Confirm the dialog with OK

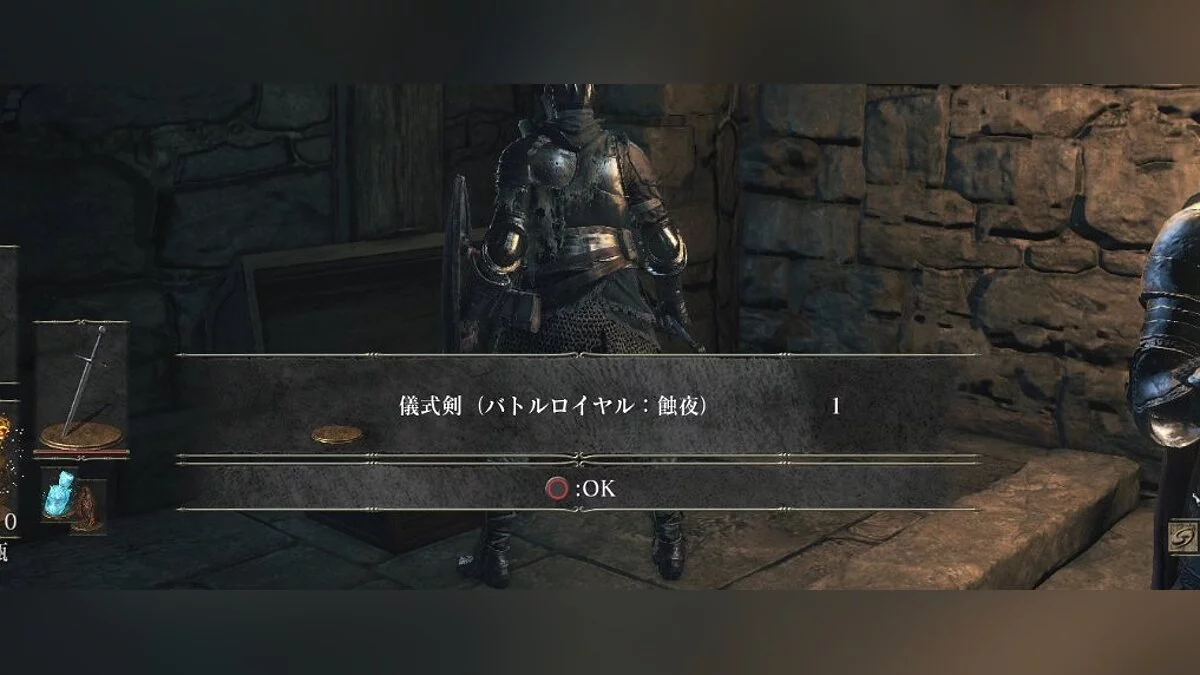tap(580, 489)
